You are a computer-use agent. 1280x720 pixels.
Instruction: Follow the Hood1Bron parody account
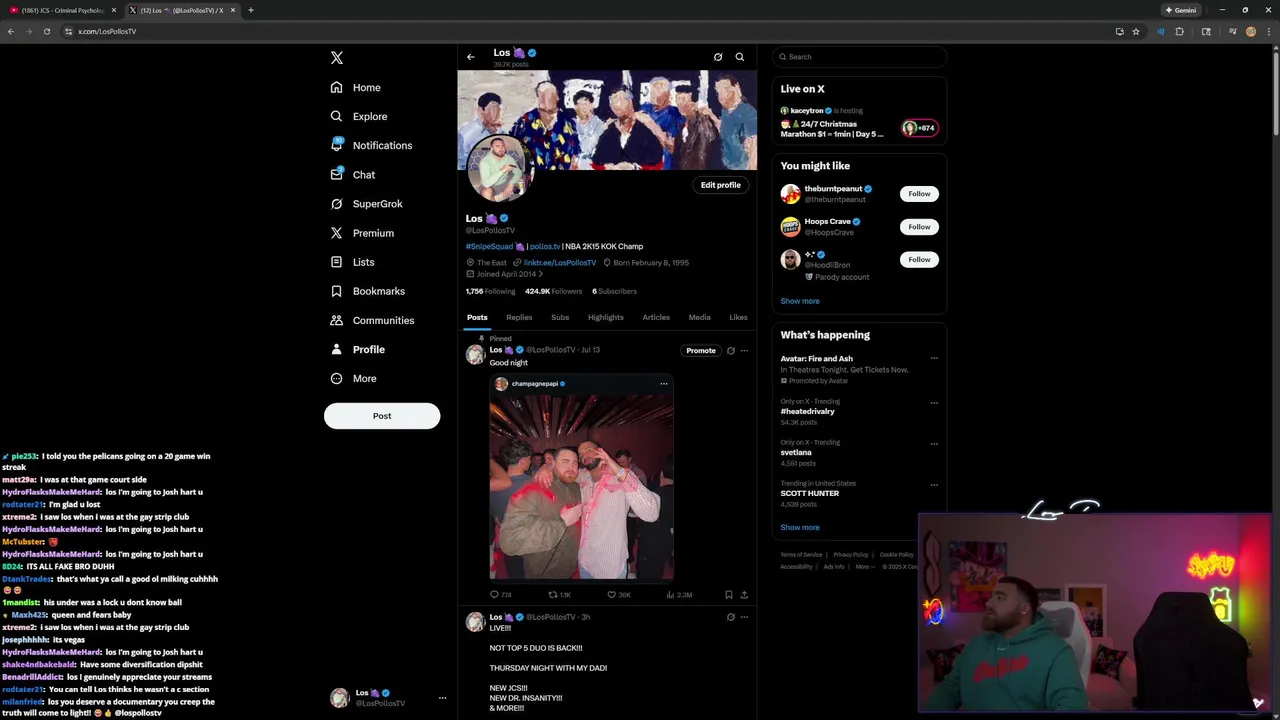pyautogui.click(x=919, y=260)
